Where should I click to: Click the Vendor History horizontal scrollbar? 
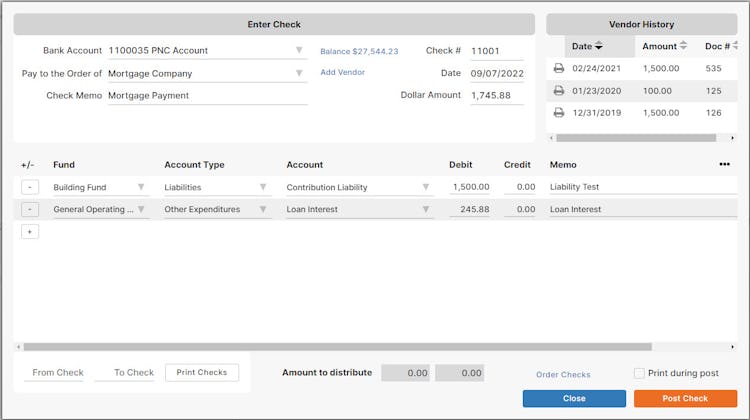(x=636, y=138)
